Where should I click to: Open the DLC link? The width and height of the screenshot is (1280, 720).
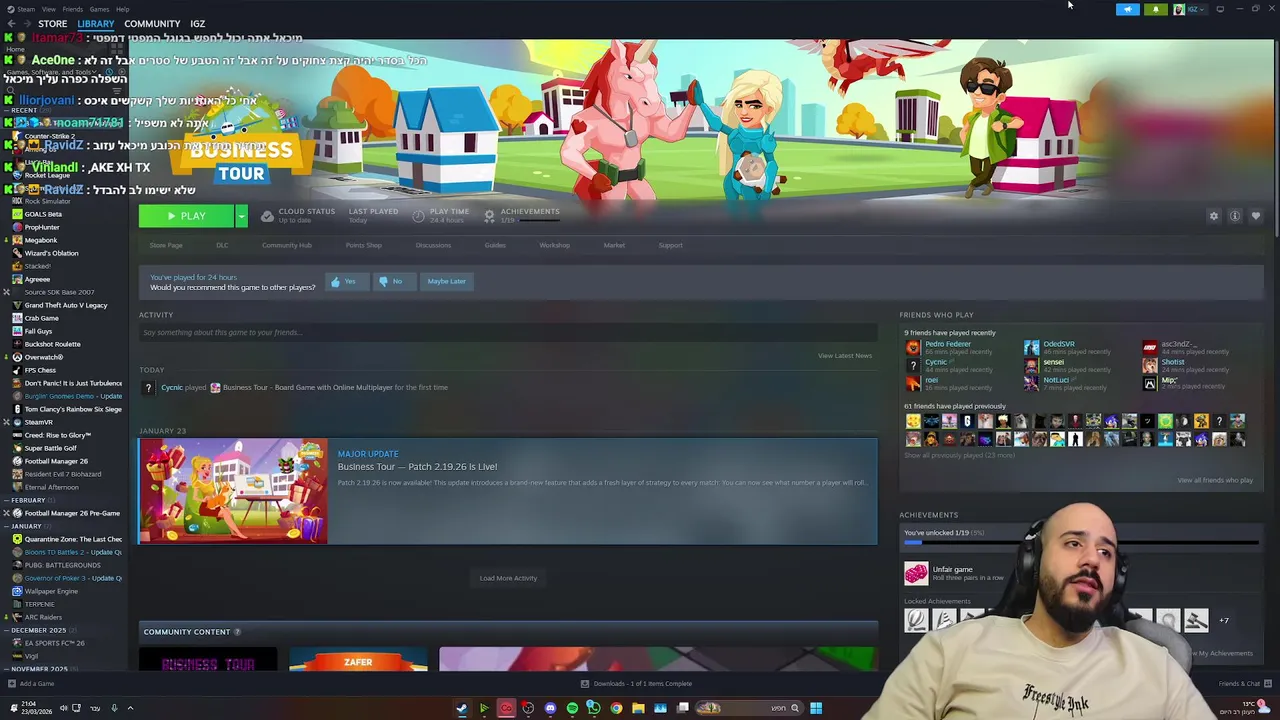tap(222, 245)
